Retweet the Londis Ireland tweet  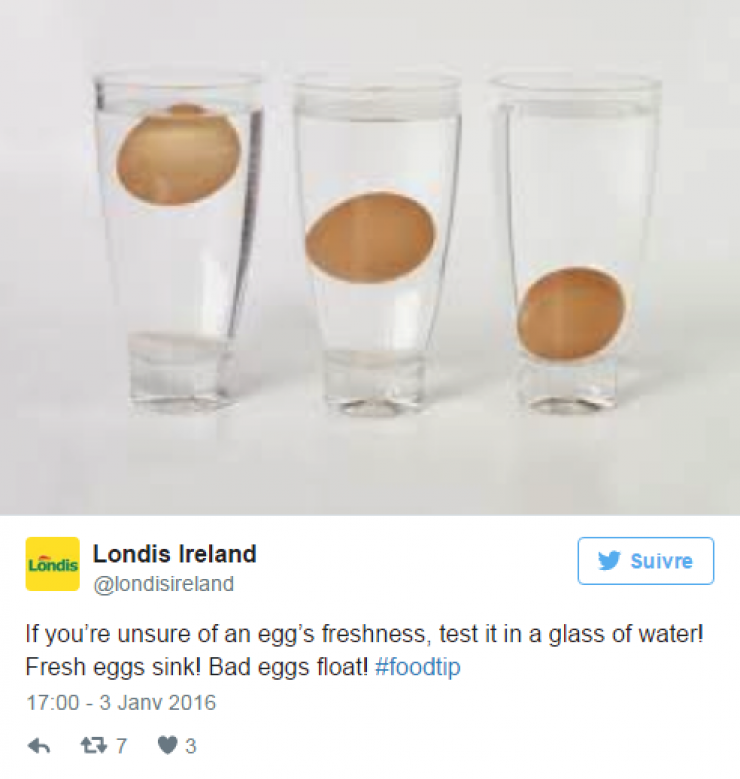click(x=93, y=746)
